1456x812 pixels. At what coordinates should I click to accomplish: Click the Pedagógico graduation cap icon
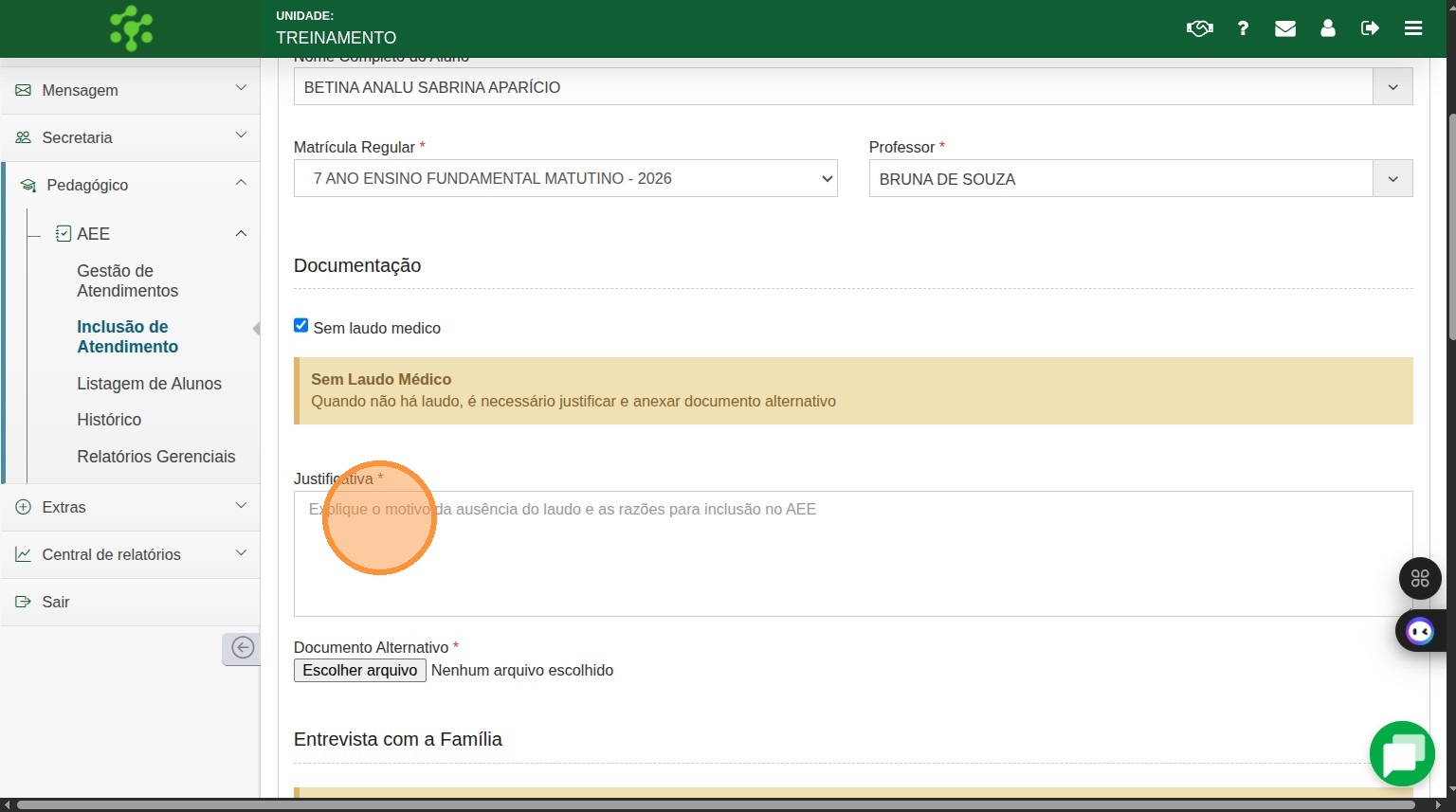(27, 185)
